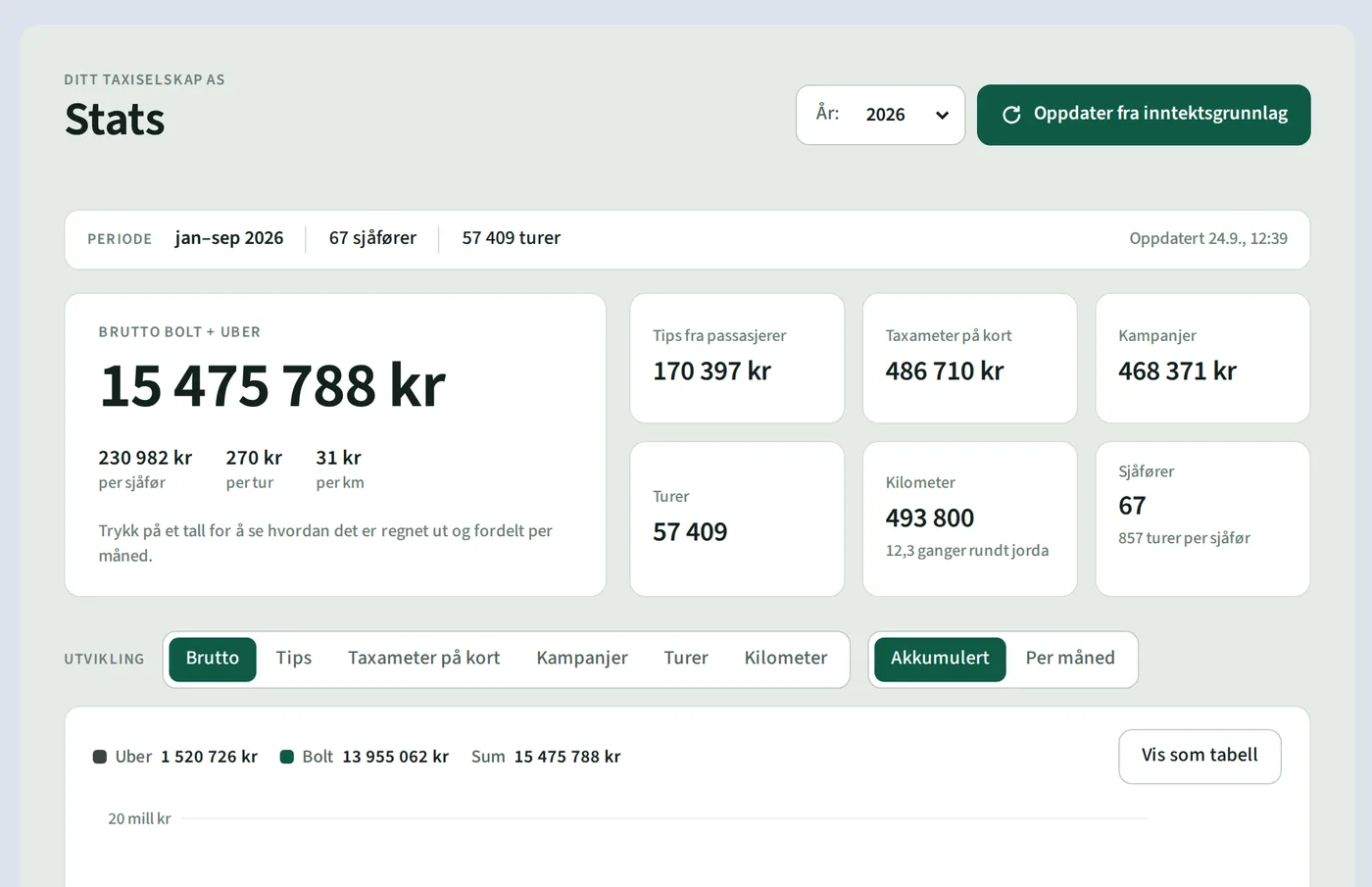Select the Turer tab

(686, 659)
